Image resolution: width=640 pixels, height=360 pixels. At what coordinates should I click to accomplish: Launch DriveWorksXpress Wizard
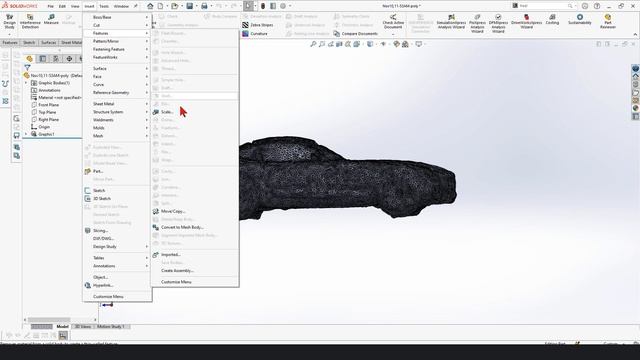click(526, 21)
